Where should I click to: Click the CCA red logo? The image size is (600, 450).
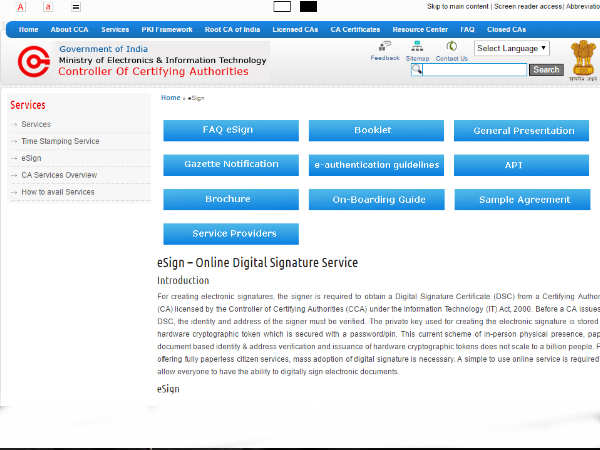(34, 61)
